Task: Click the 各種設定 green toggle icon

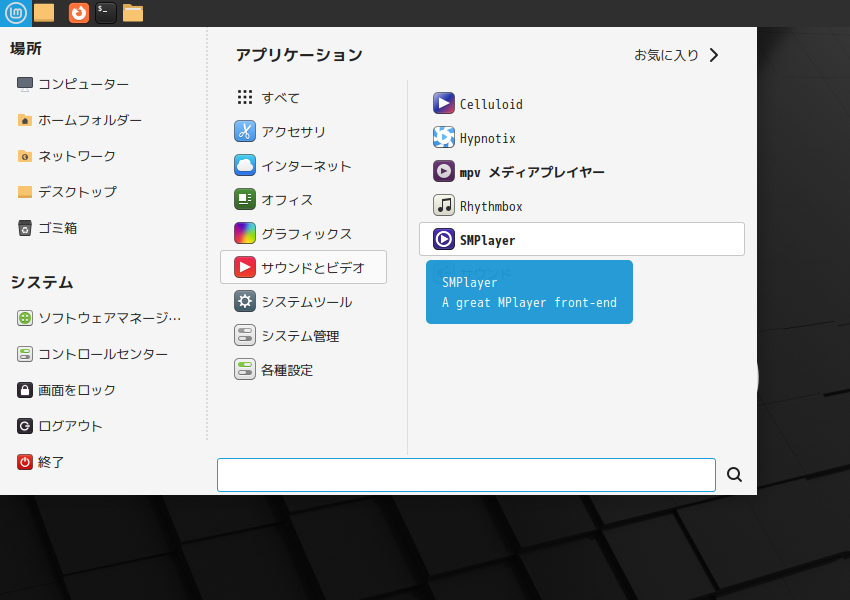Action: tap(244, 370)
